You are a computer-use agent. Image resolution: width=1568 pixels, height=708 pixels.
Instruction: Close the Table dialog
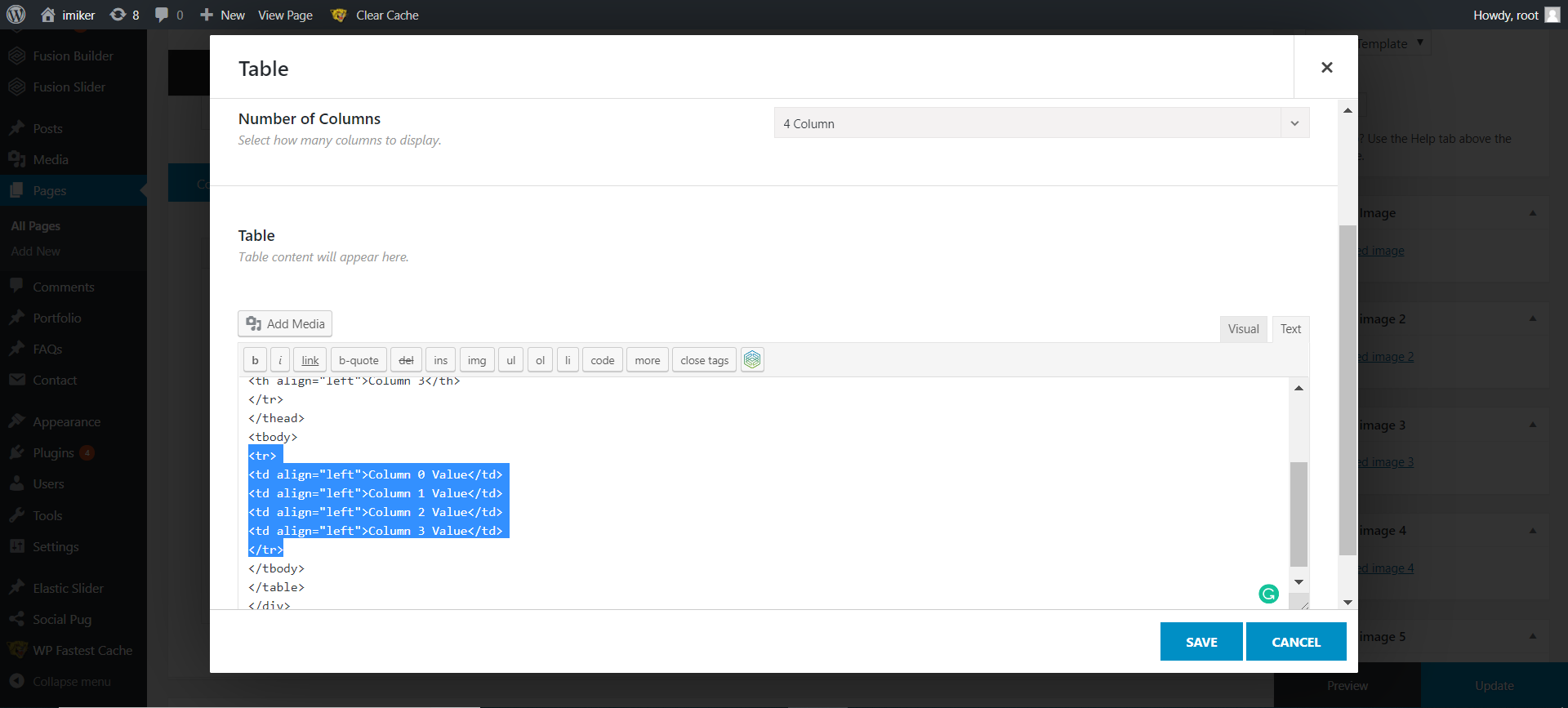click(x=1326, y=67)
